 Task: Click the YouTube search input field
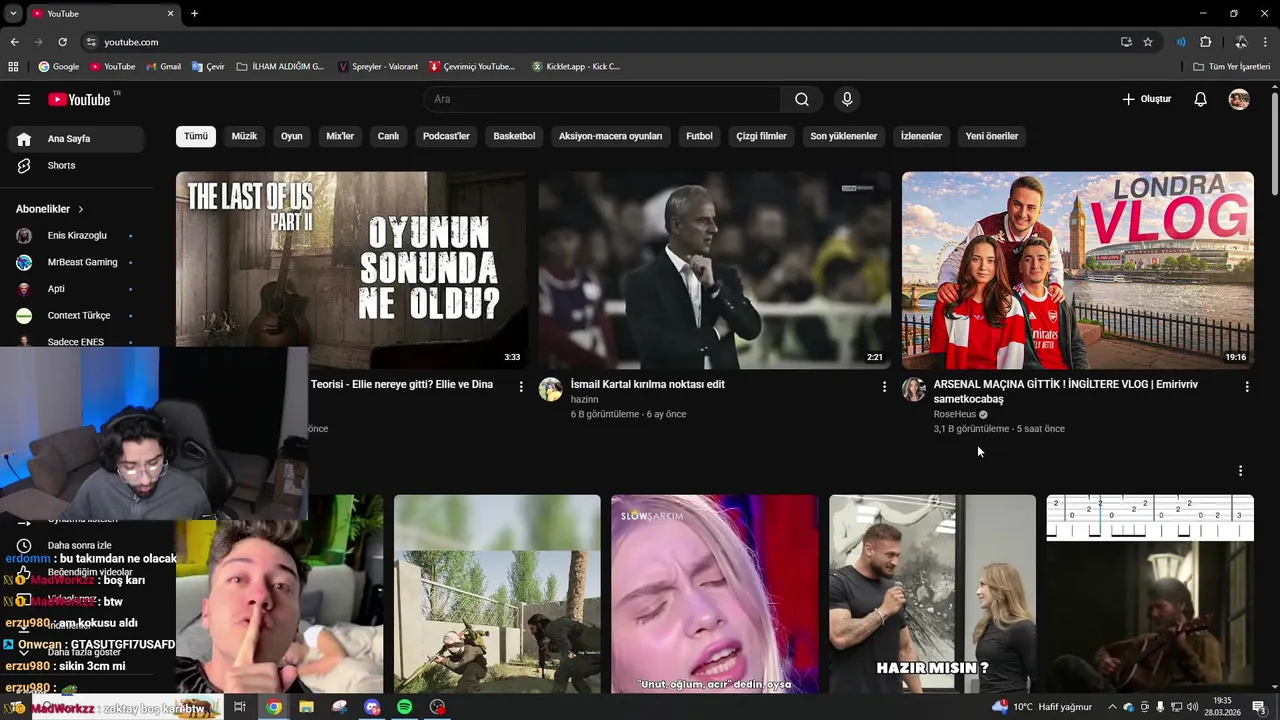pos(602,99)
